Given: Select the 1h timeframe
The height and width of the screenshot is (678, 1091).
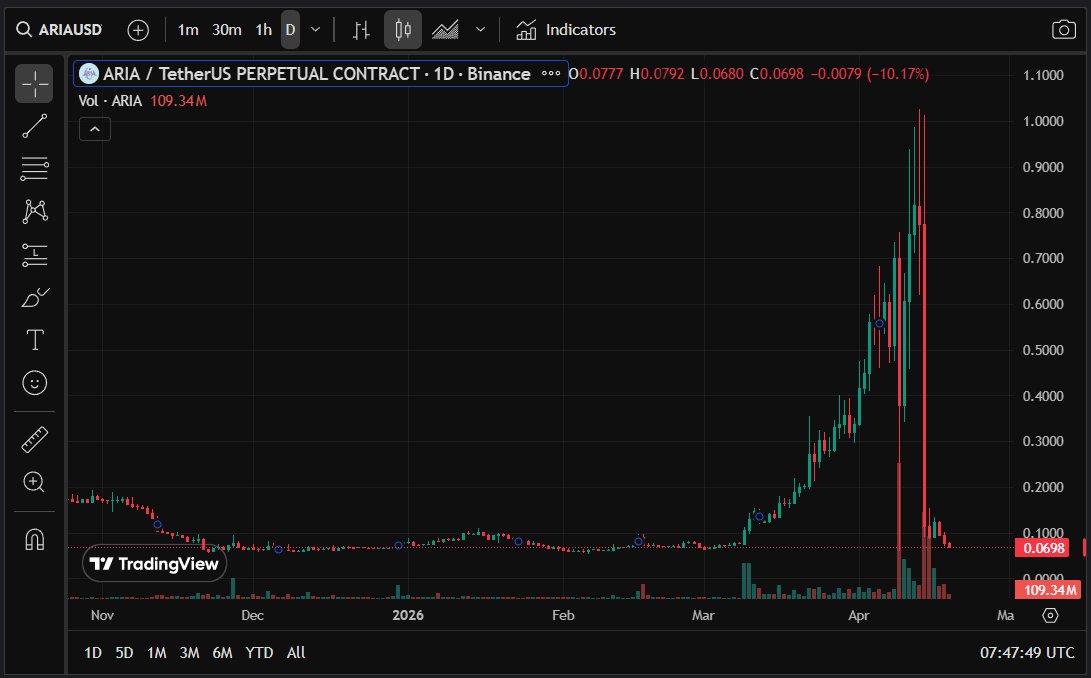Looking at the screenshot, I should point(264,30).
